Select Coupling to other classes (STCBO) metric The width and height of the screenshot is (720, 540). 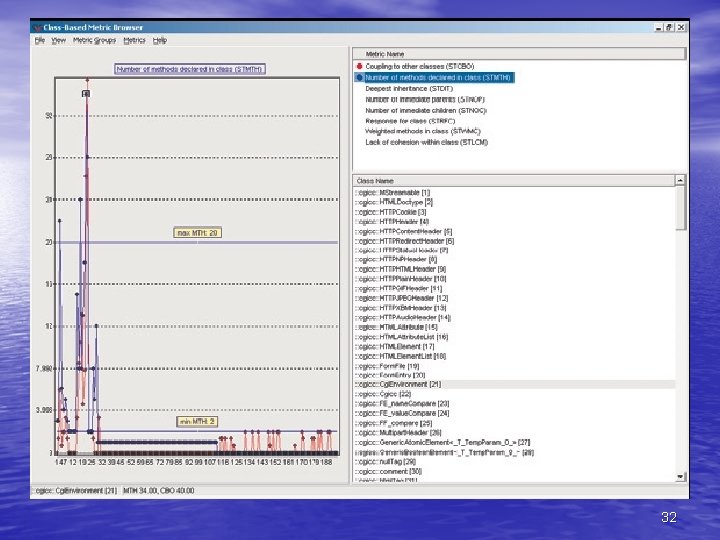pos(420,66)
